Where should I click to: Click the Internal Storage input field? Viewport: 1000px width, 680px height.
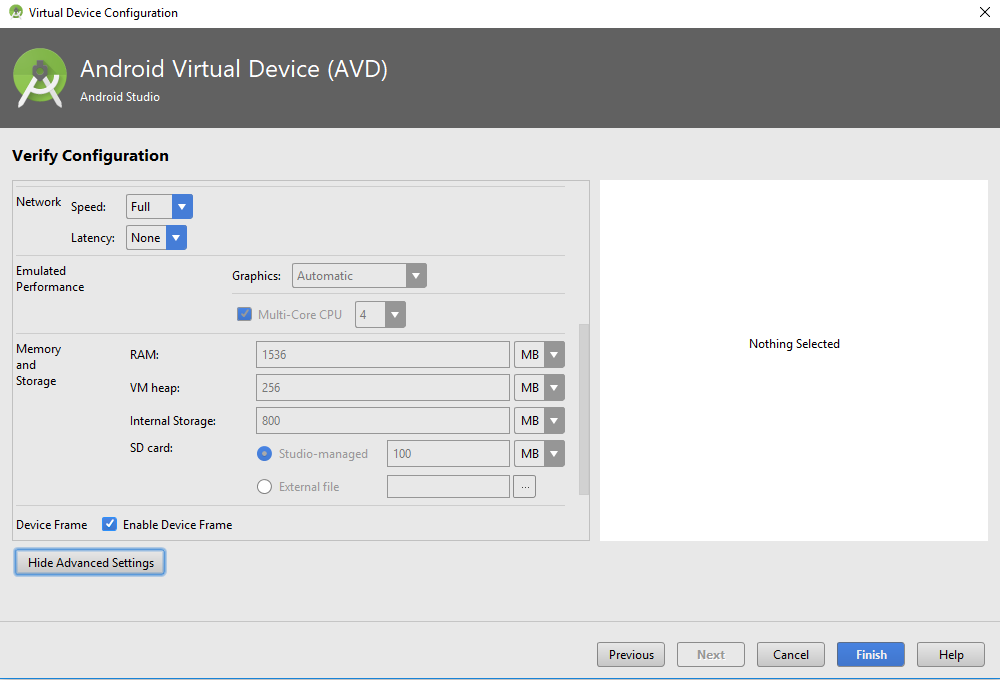tap(383, 421)
